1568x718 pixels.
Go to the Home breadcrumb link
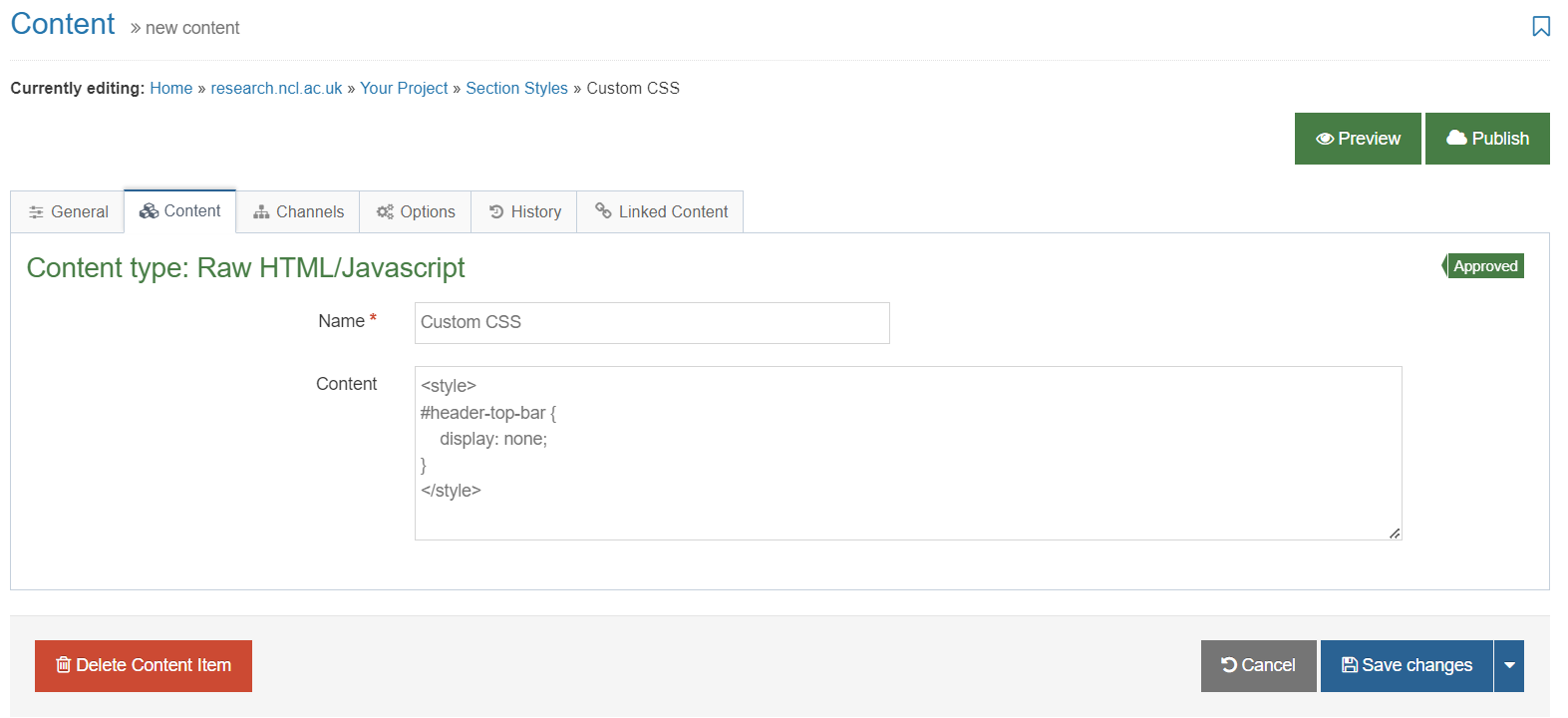tap(171, 88)
